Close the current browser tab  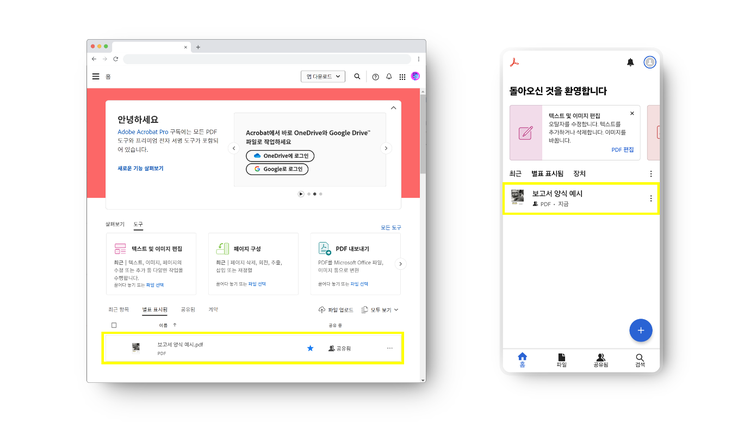pos(186,47)
